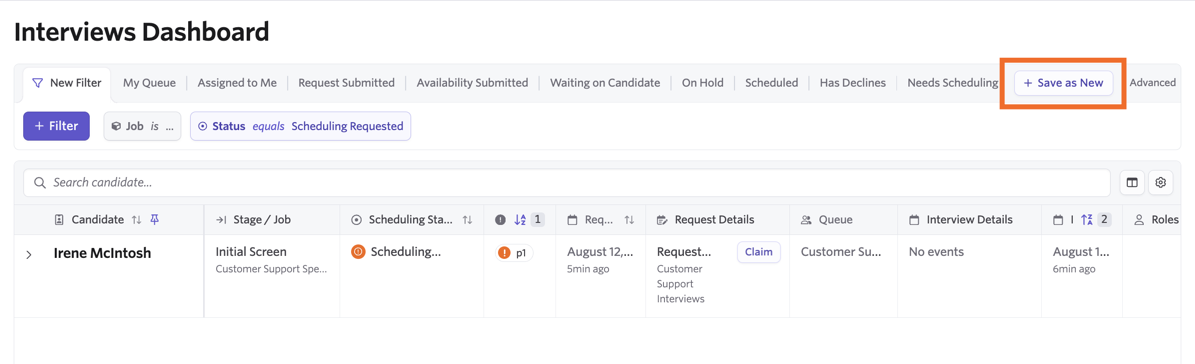1195x364 pixels.
Task: Click the priority sort A-Z icon
Action: (x=521, y=220)
